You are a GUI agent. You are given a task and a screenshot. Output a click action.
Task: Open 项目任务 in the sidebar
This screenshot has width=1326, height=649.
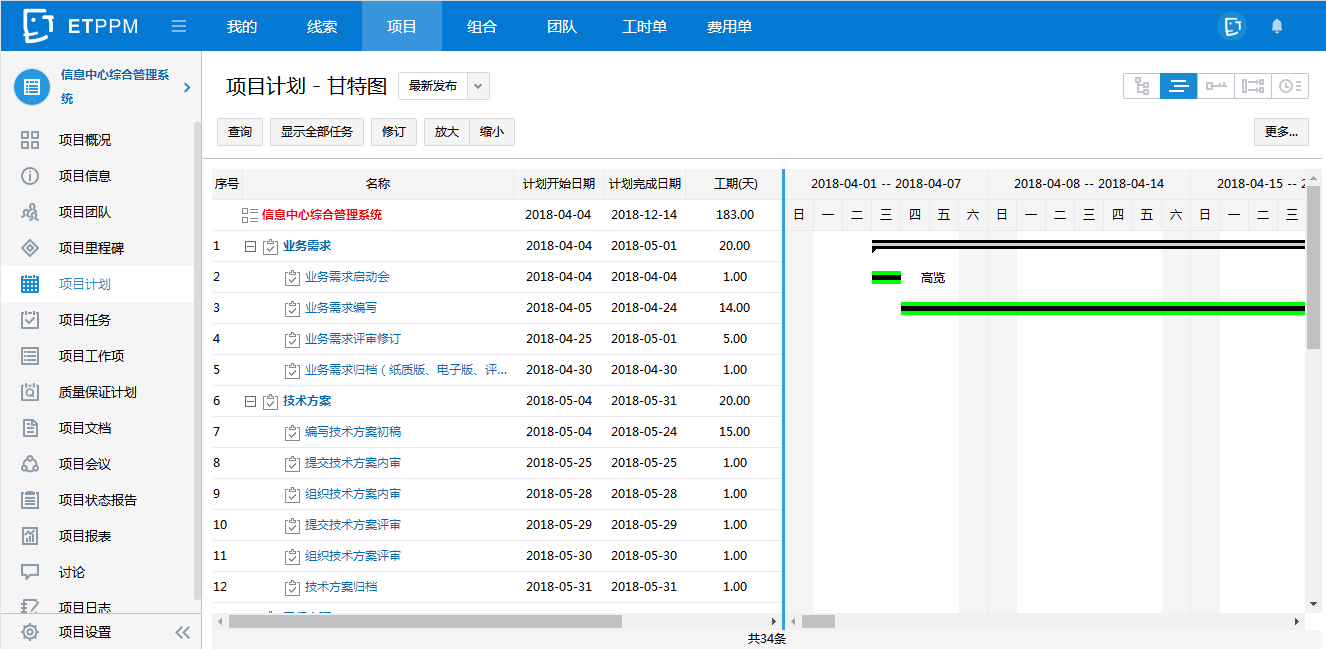click(85, 320)
